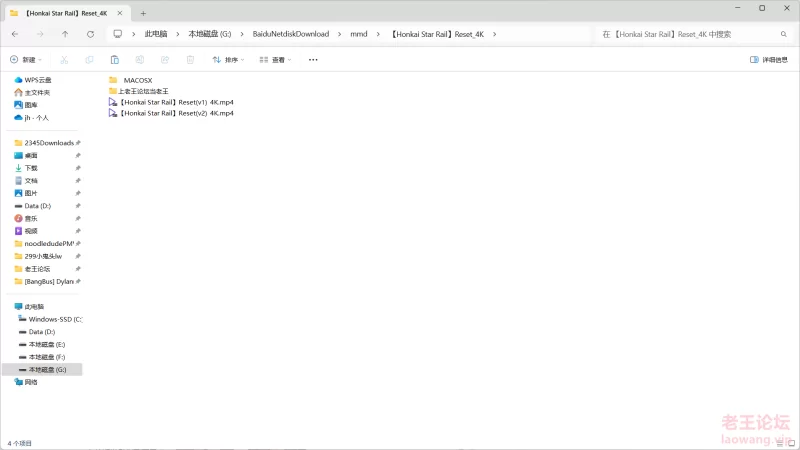Refresh the current folder view
800x450 pixels.
coord(90,34)
